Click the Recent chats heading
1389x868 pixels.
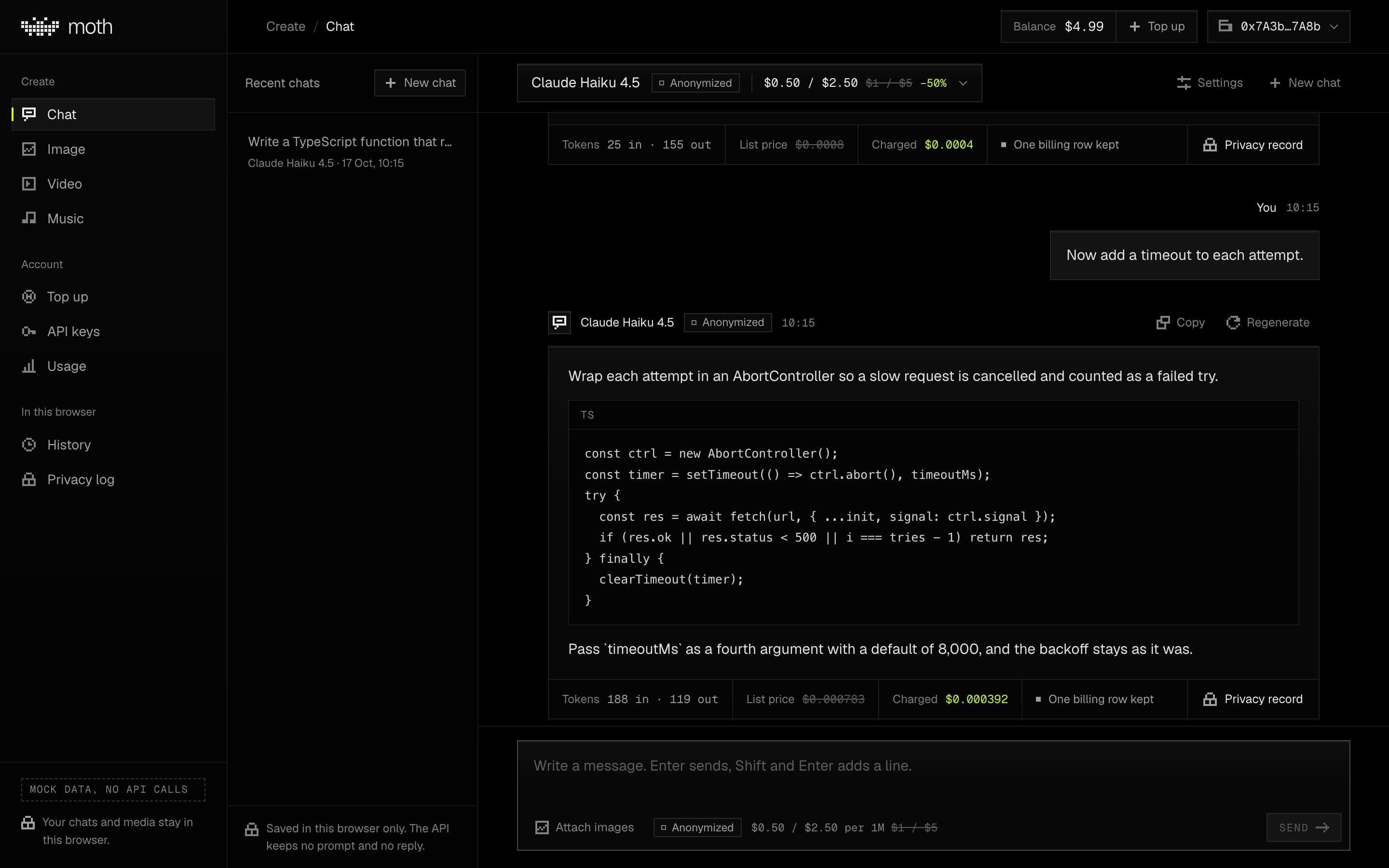[x=282, y=83]
